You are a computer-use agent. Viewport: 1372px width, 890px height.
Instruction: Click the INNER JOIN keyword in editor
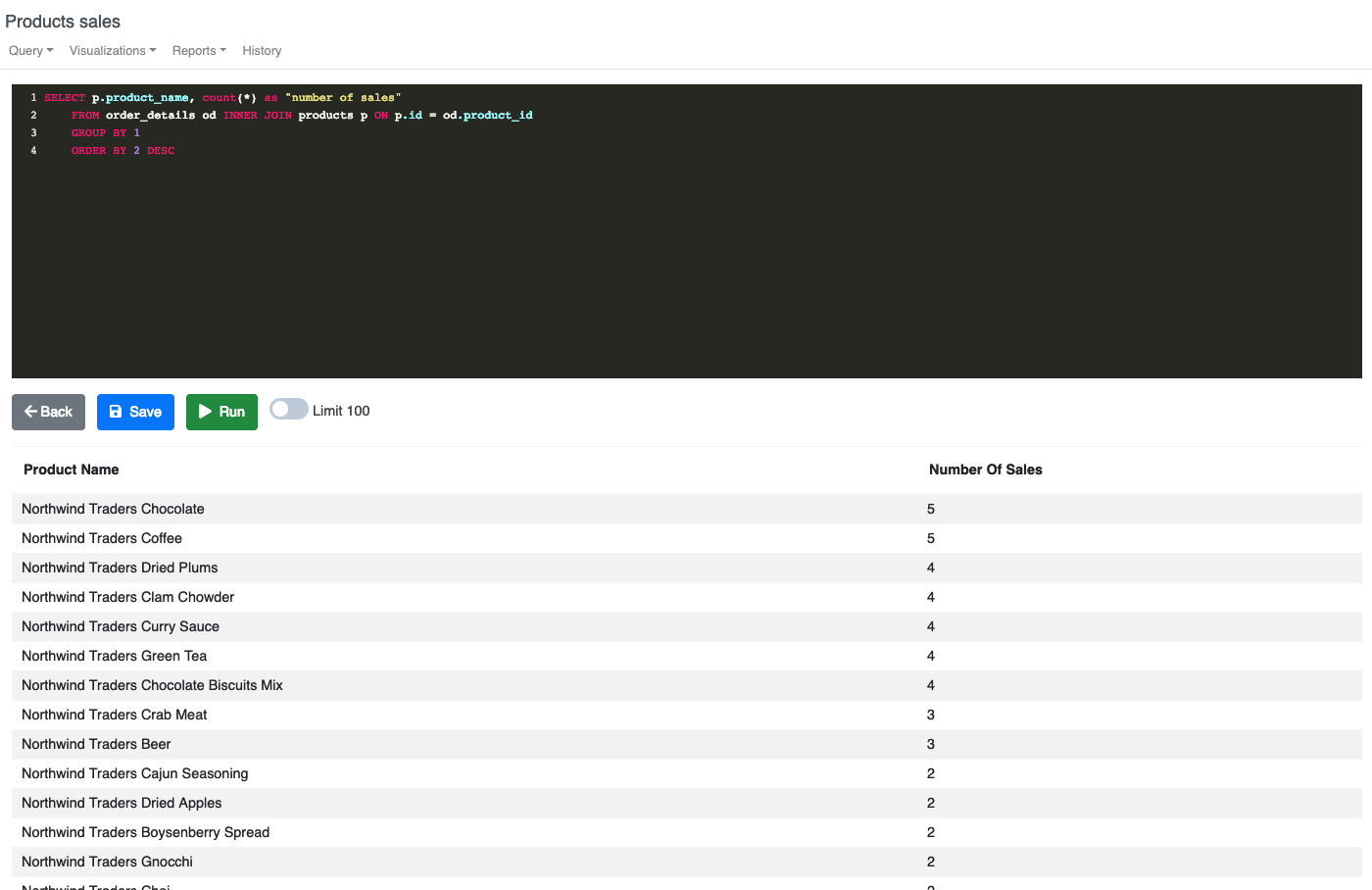257,116
